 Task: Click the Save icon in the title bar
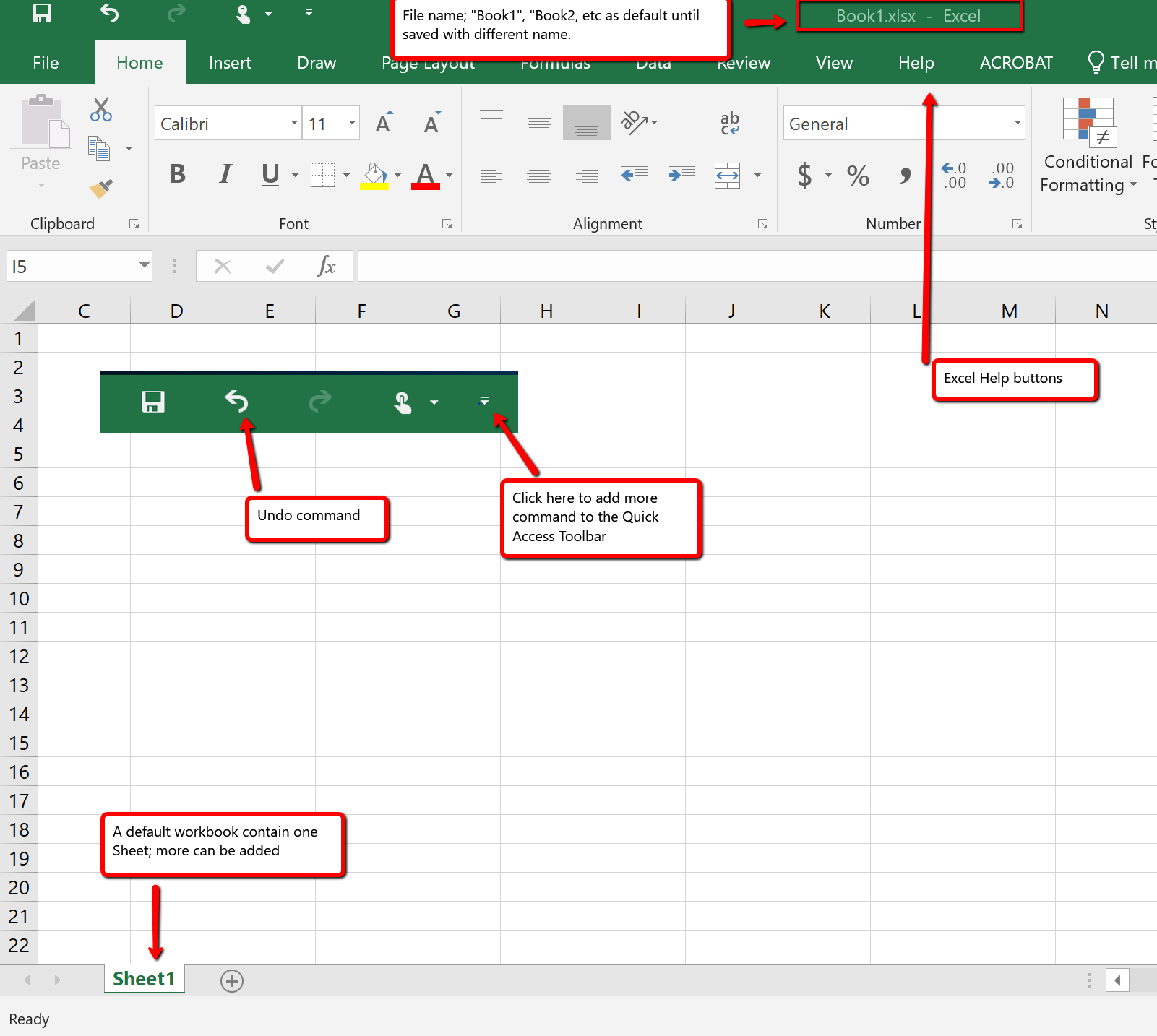43,14
